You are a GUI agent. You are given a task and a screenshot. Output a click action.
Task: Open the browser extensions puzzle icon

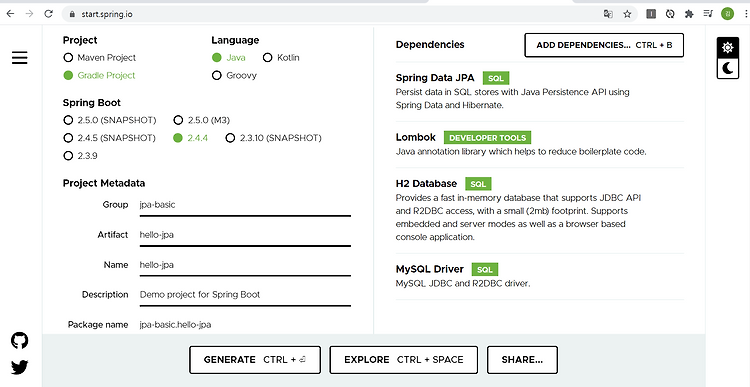pos(689,14)
